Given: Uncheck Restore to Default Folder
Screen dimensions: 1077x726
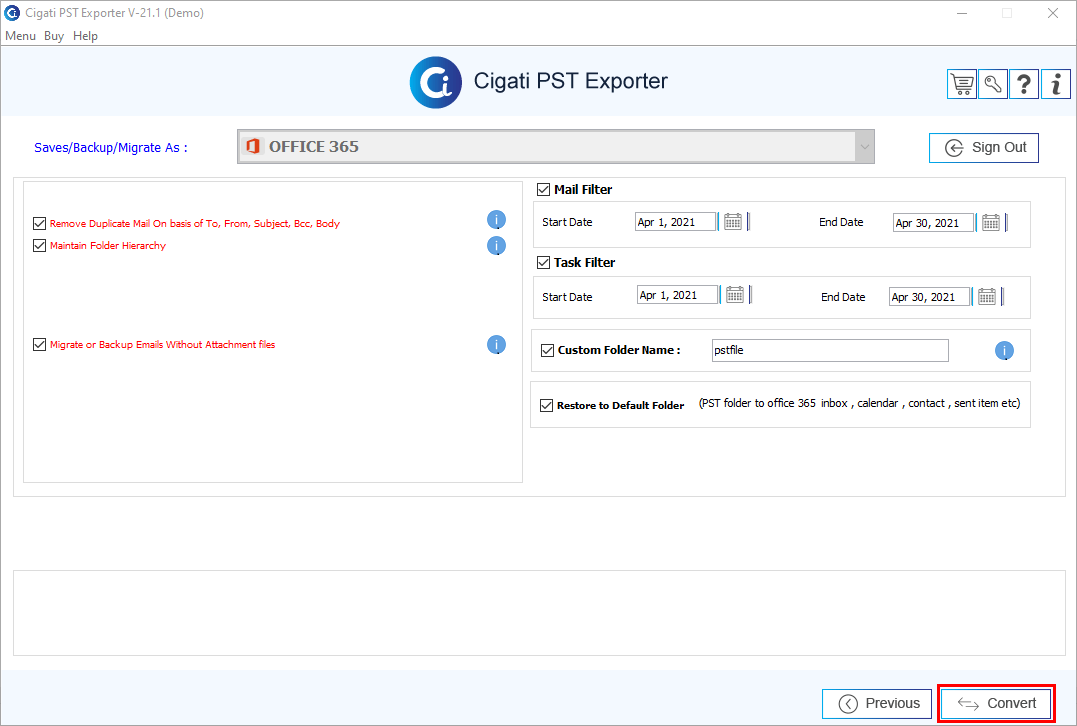Looking at the screenshot, I should 546,405.
